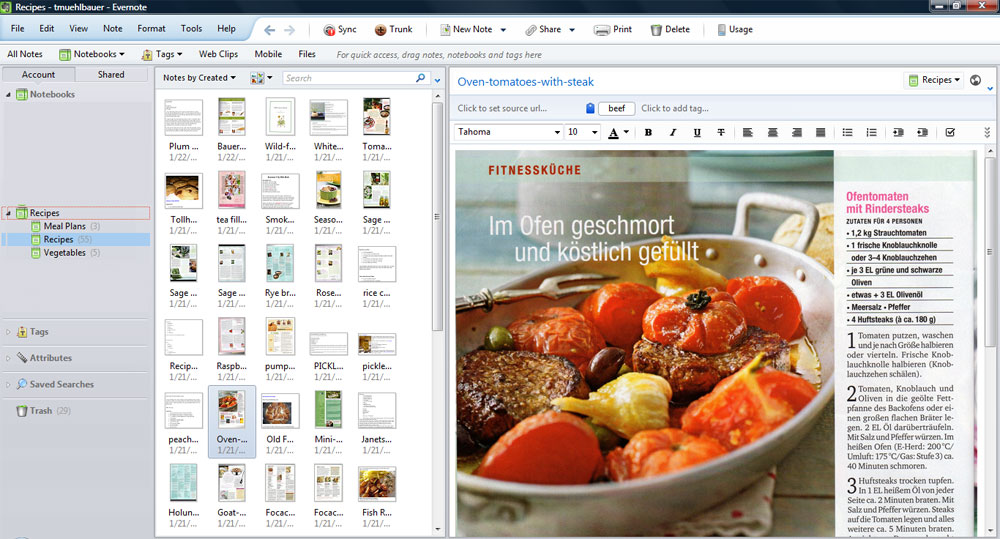This screenshot has width=1000, height=539.
Task: Expand the Tags section in sidebar
Action: pyautogui.click(x=8, y=332)
